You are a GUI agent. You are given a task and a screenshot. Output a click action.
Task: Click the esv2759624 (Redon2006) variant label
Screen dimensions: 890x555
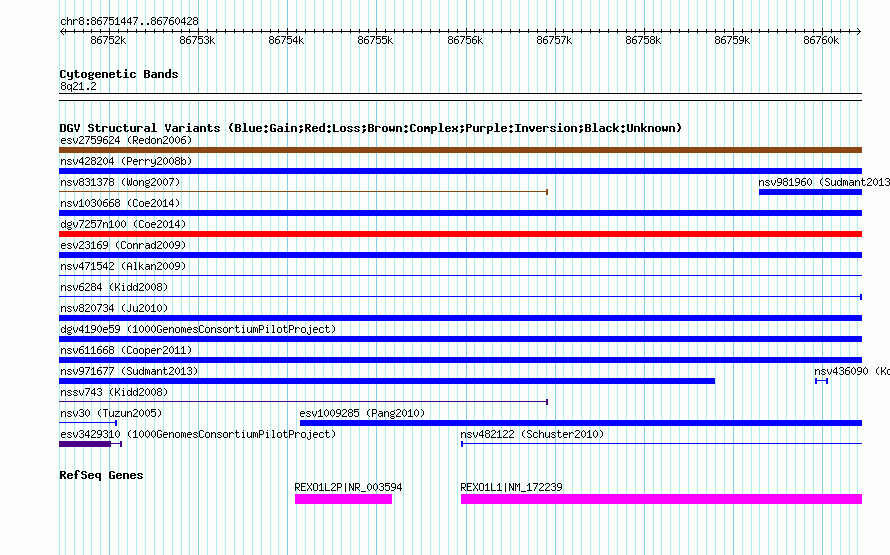[126, 140]
